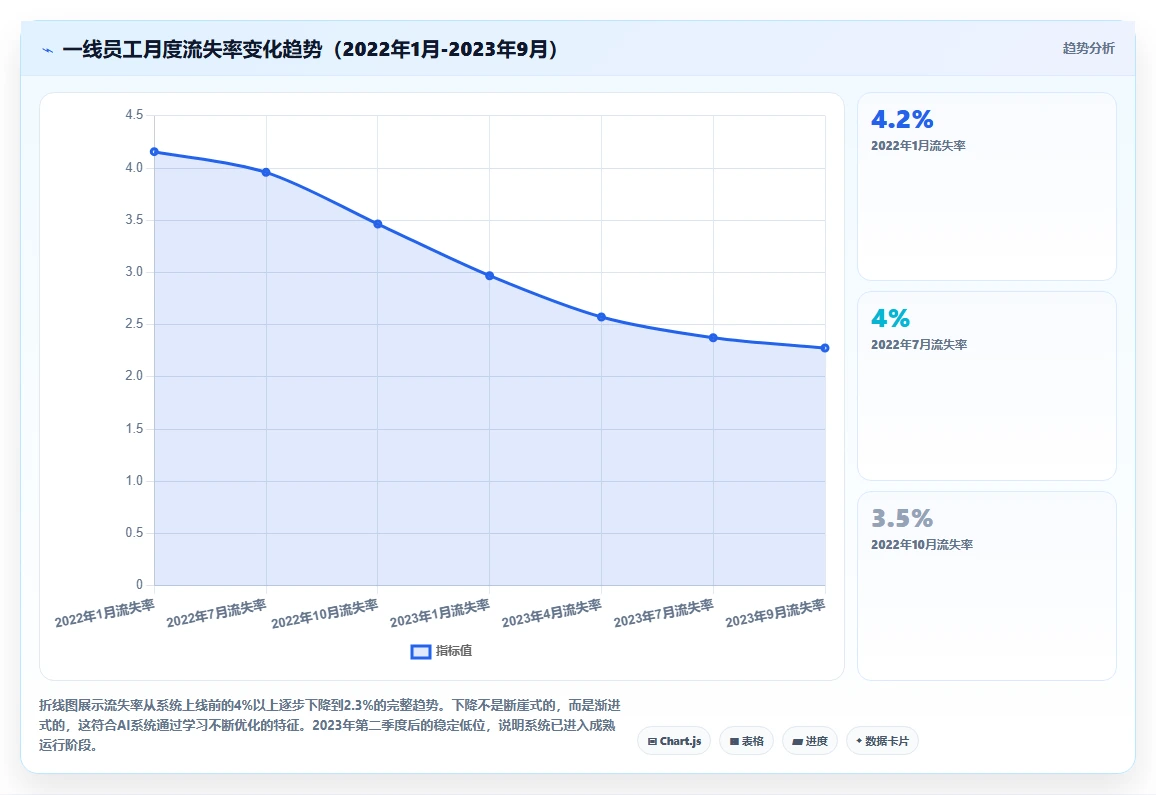Screen dimensions: 1156x795
Task: Select the 进度 tag button
Action: click(809, 741)
